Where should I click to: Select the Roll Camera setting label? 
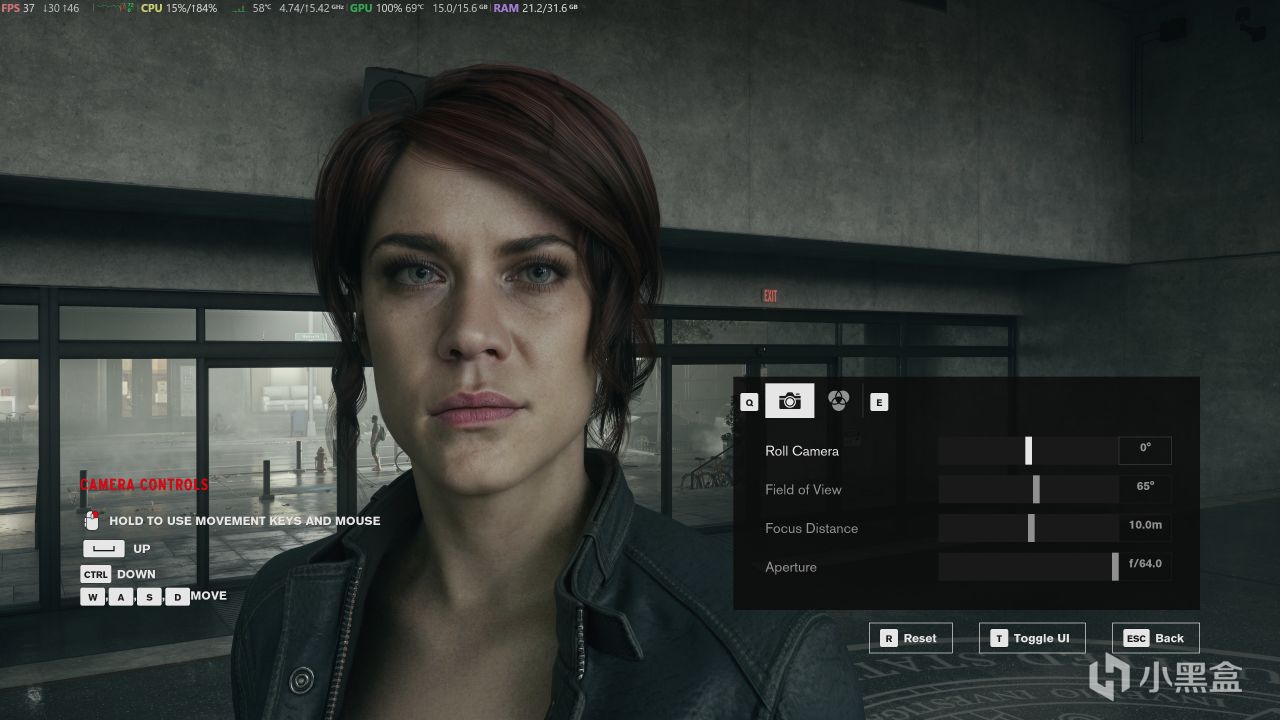point(802,451)
